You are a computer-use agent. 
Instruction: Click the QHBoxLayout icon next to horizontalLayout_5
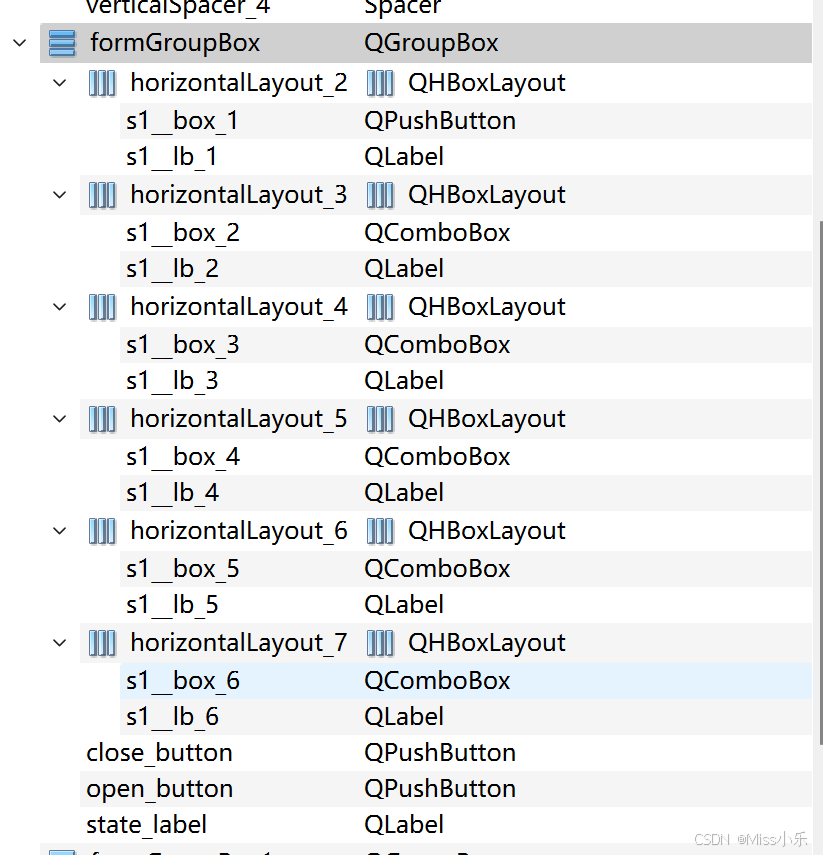(102, 418)
